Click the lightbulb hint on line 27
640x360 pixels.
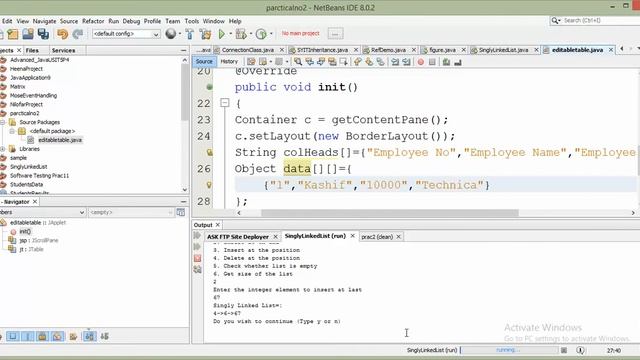[x=209, y=185]
